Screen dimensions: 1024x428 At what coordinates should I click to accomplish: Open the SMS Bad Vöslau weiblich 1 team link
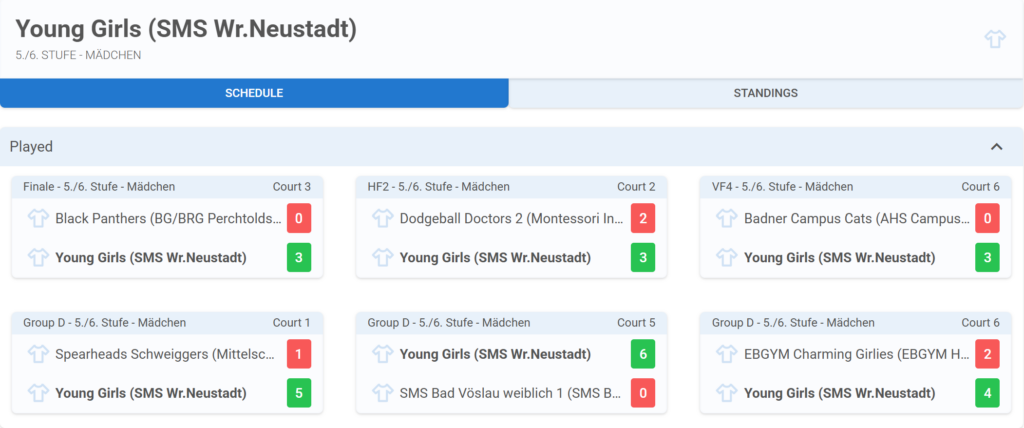[x=511, y=393]
